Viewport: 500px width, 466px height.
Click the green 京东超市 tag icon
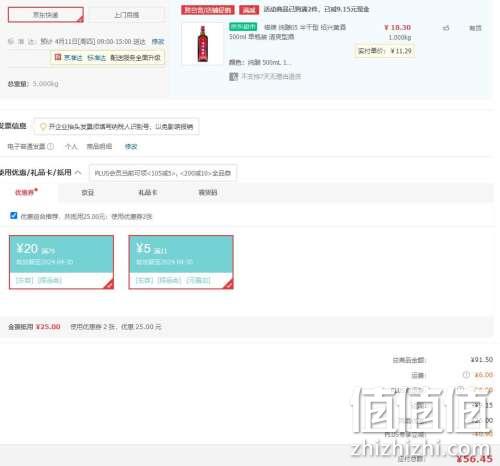[243, 27]
